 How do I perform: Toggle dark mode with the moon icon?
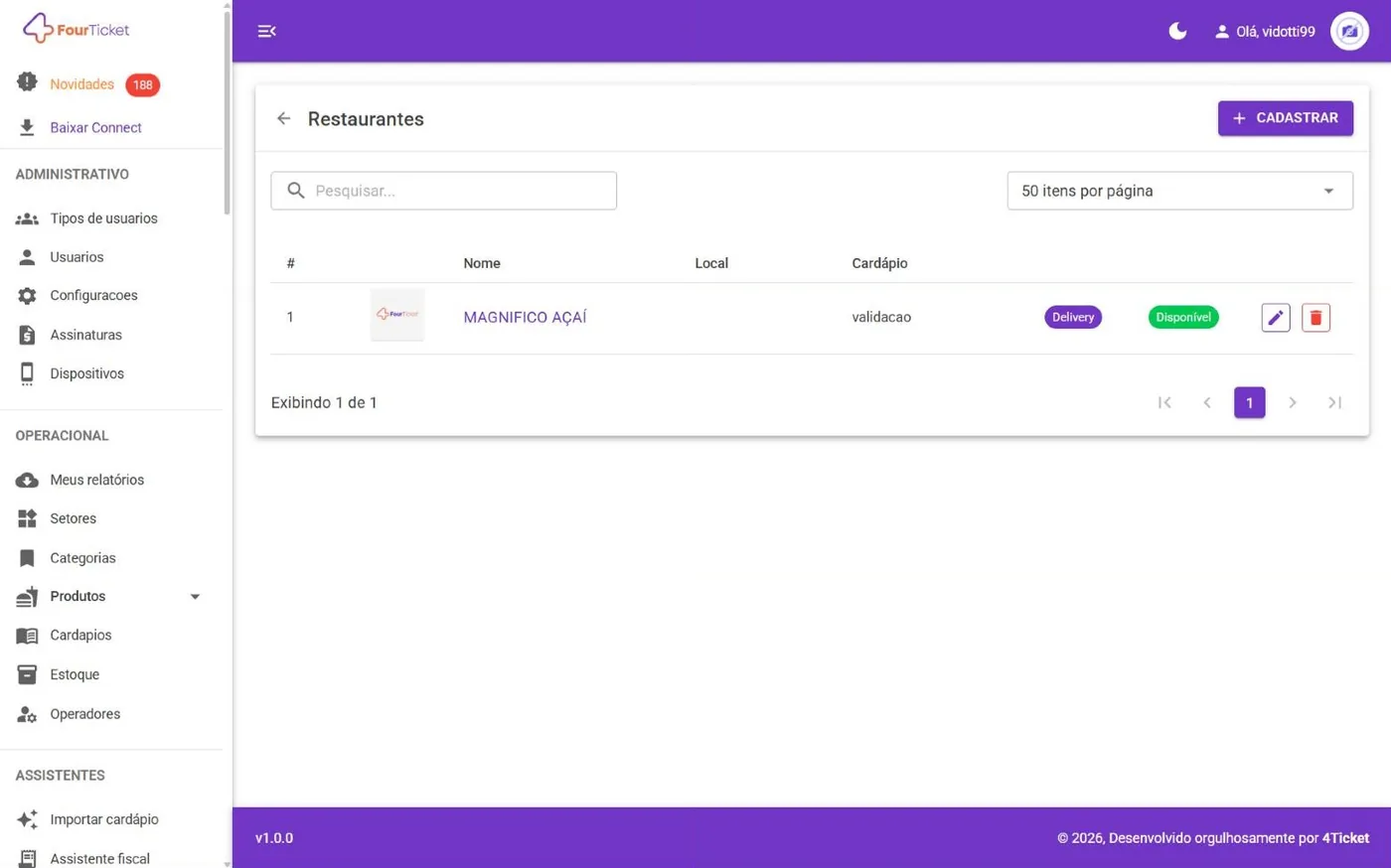tap(1177, 31)
